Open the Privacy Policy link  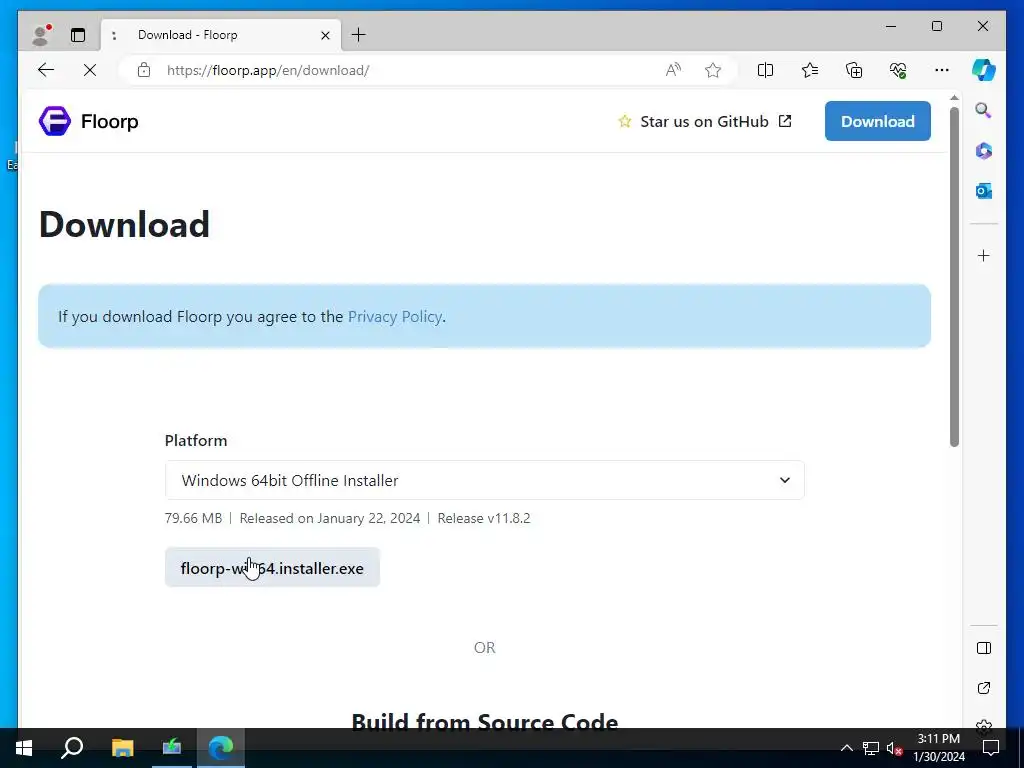(394, 317)
